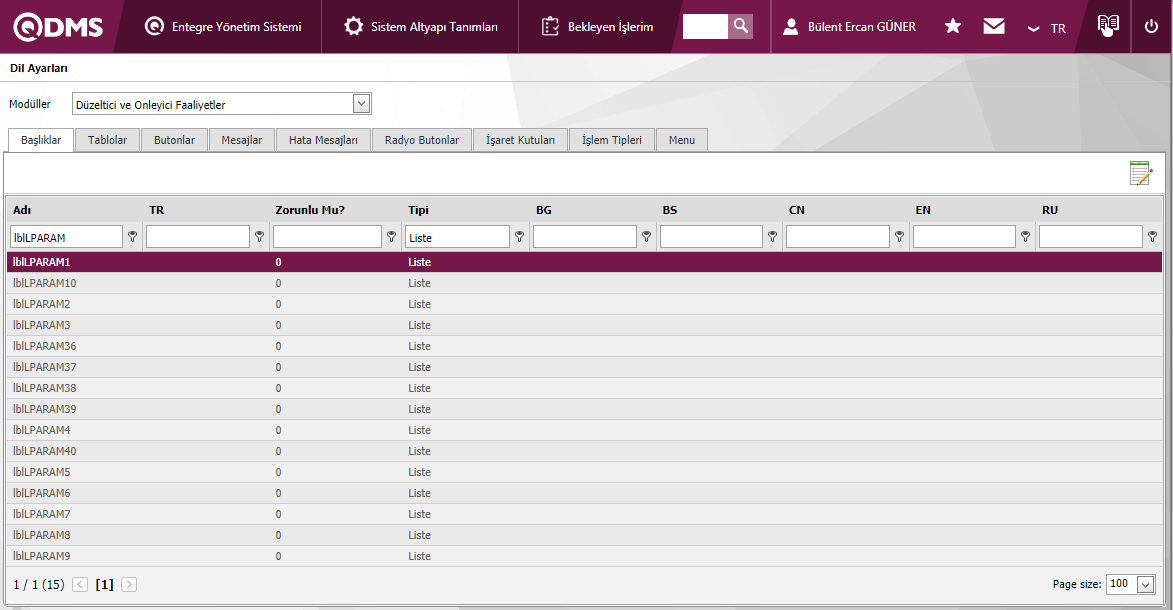1173x610 pixels.
Task: Click the TR column filter input field
Action: (x=197, y=237)
